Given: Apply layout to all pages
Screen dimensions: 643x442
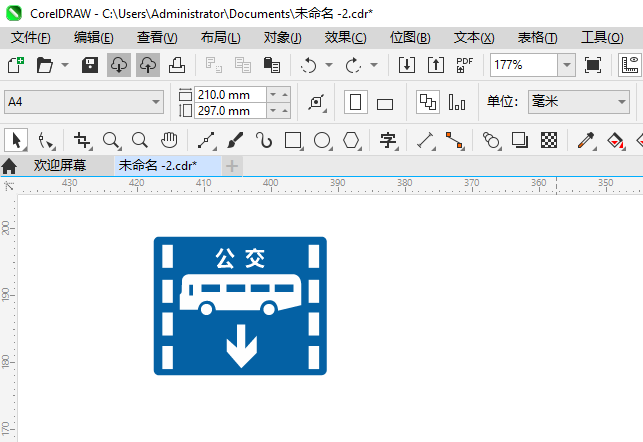Looking at the screenshot, I should pyautogui.click(x=428, y=102).
